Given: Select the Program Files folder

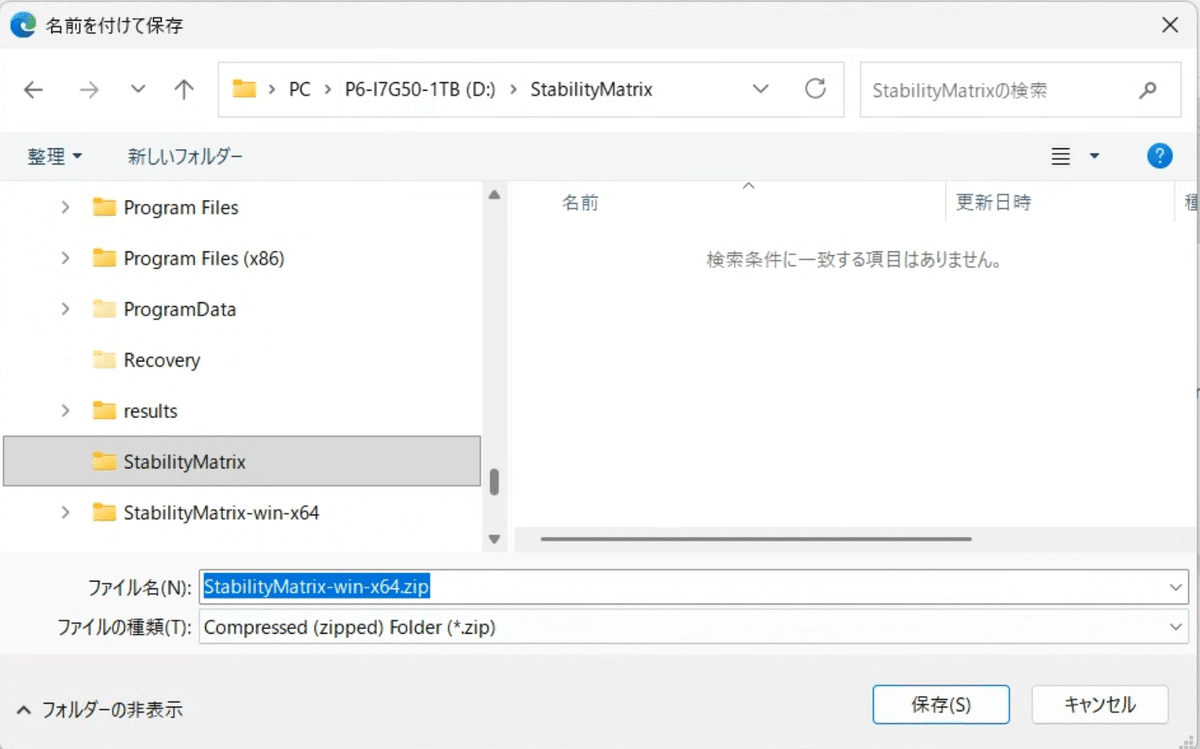Looking at the screenshot, I should coord(181,207).
